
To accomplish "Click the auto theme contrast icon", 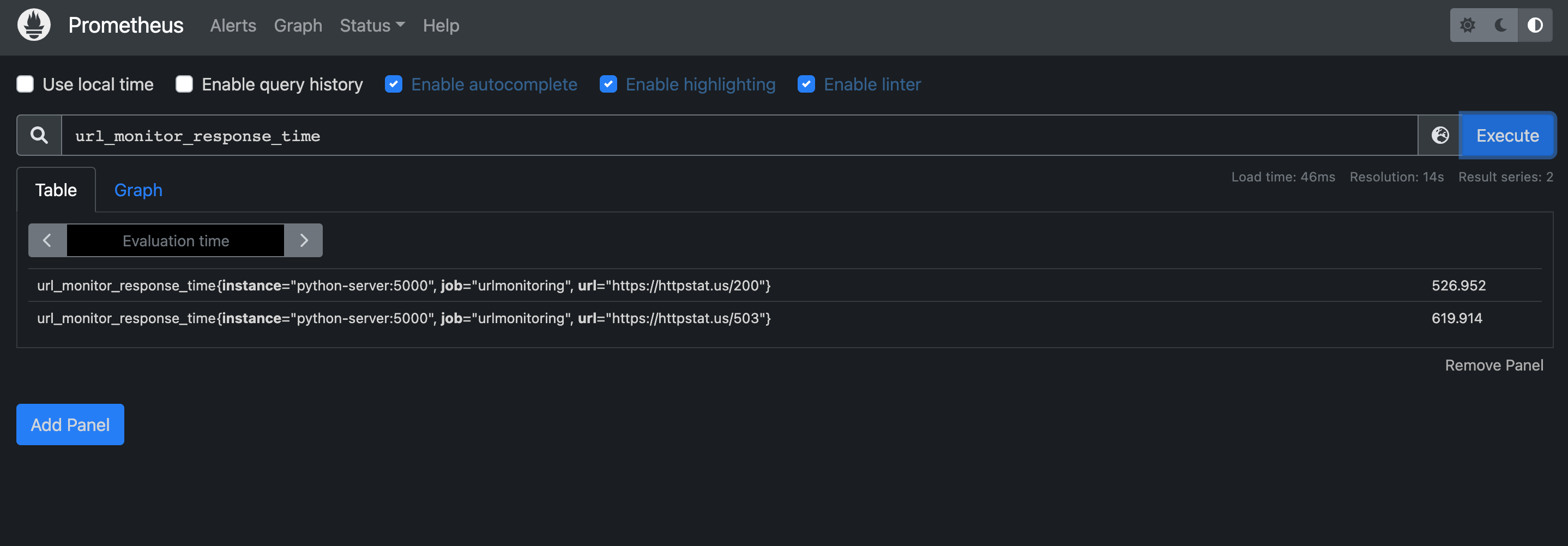I will pyautogui.click(x=1535, y=26).
